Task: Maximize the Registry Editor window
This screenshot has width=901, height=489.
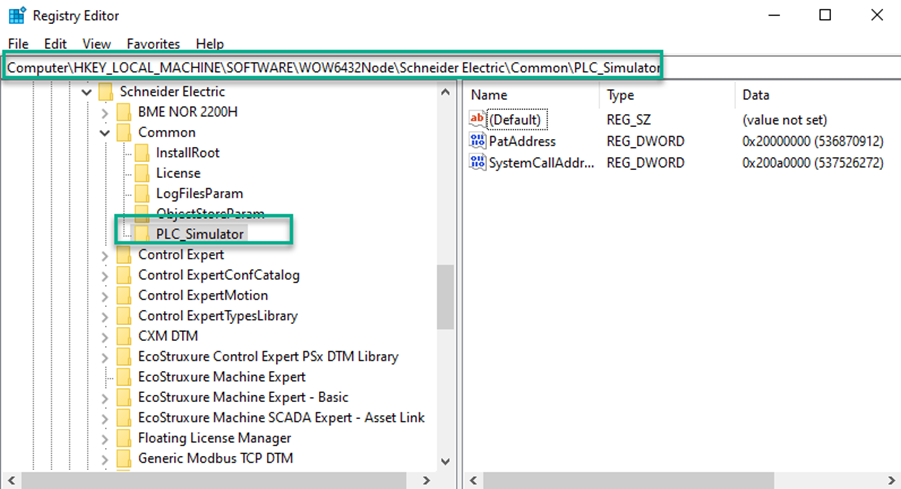Action: [825, 15]
